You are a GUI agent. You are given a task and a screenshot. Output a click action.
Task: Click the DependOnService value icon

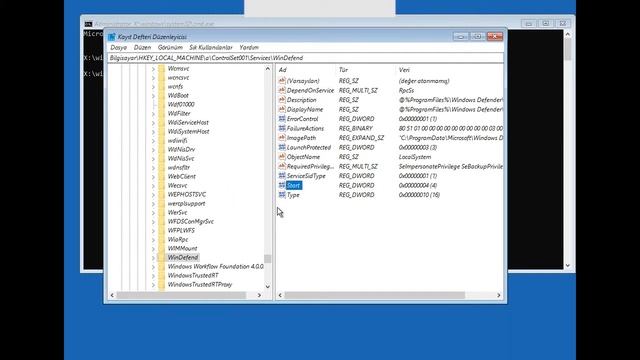click(x=282, y=90)
